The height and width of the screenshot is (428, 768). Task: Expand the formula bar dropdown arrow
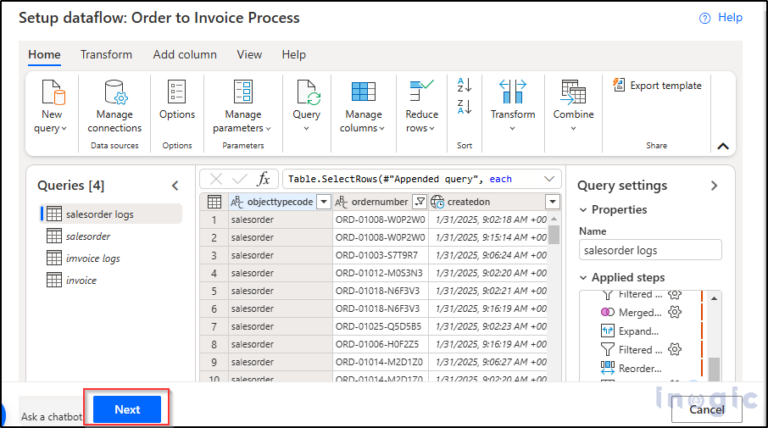(549, 179)
